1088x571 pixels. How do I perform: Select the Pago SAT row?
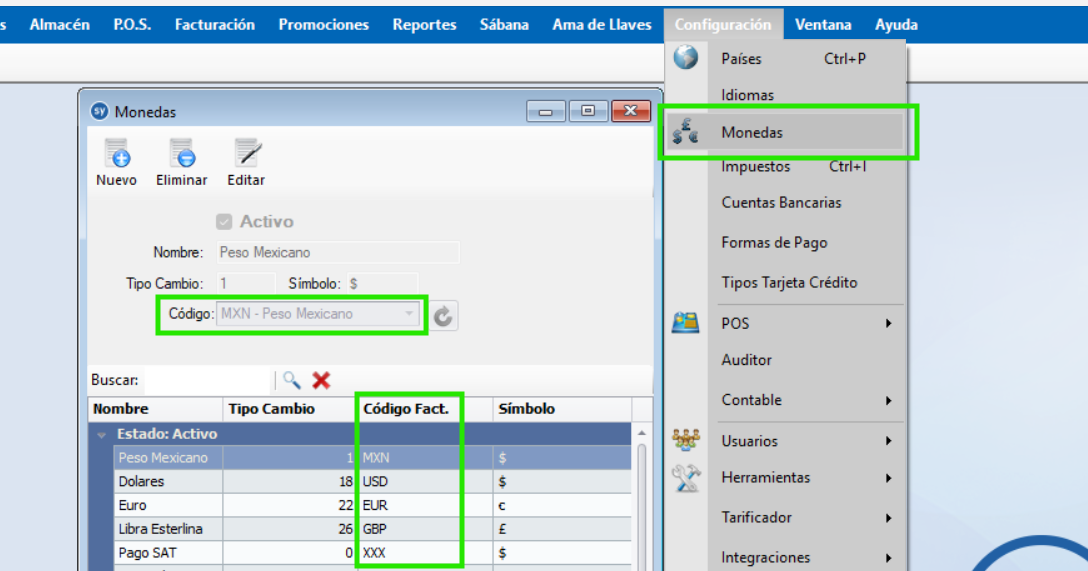(373, 553)
